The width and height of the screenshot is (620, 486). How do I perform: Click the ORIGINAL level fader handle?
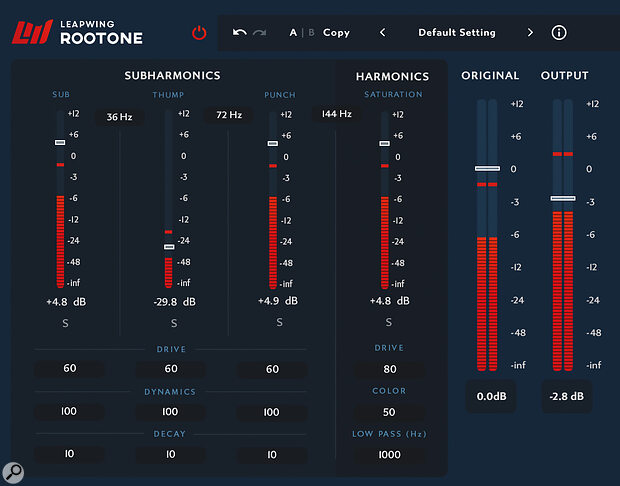[487, 168]
